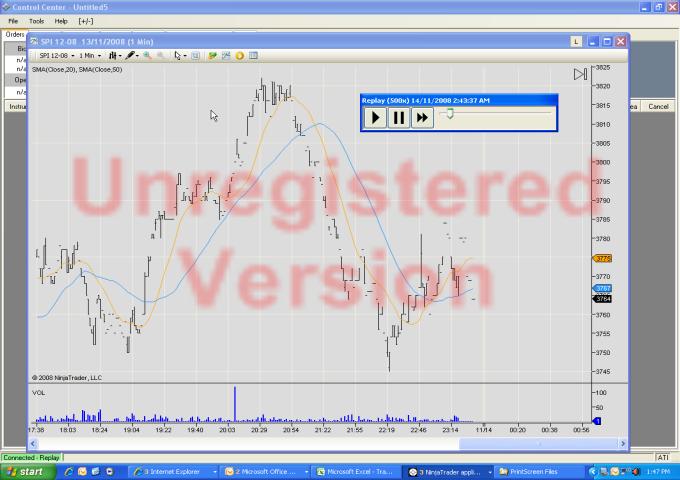Expand the cursor type dropdown arrow

pos(185,56)
